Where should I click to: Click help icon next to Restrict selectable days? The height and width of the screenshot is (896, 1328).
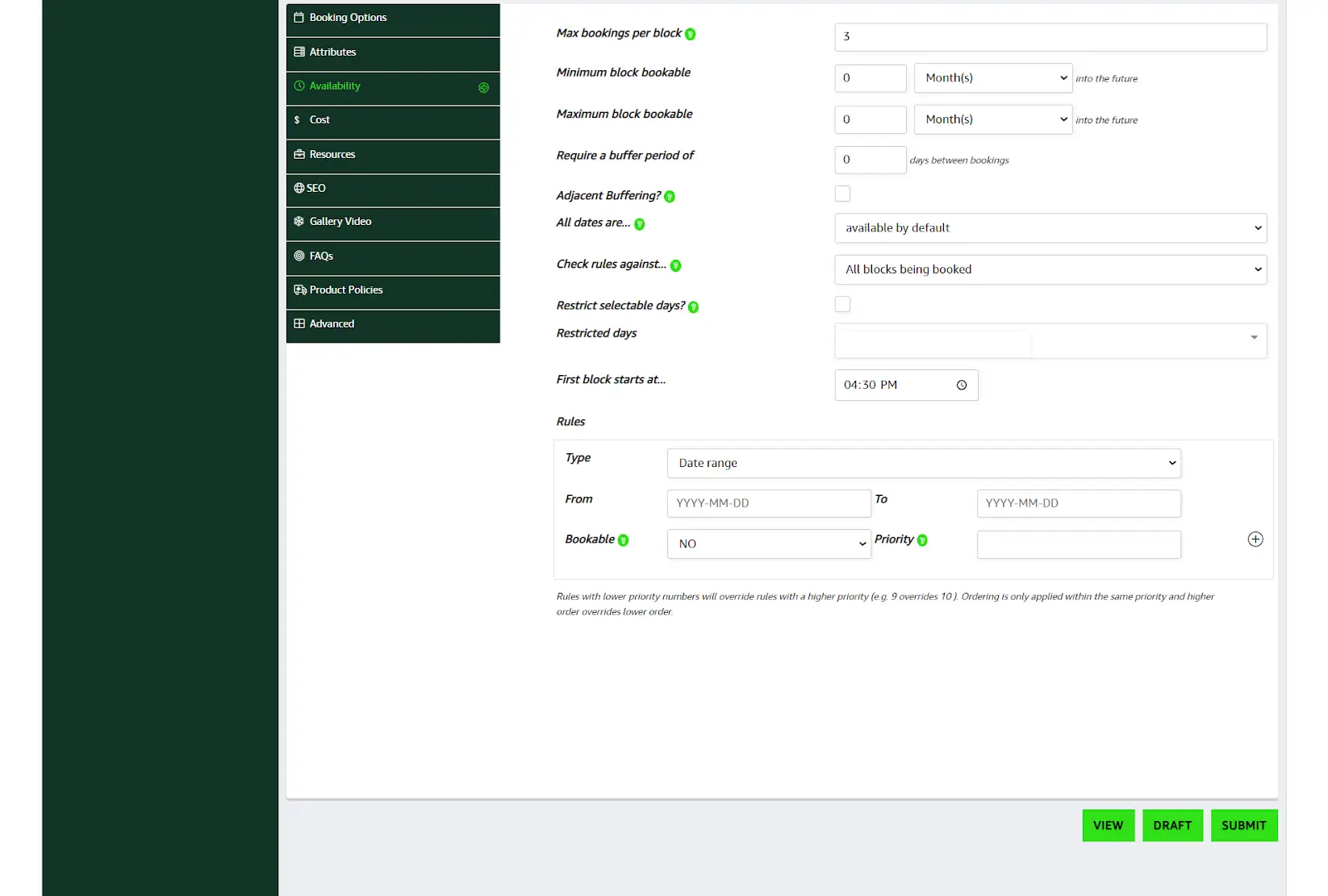693,306
